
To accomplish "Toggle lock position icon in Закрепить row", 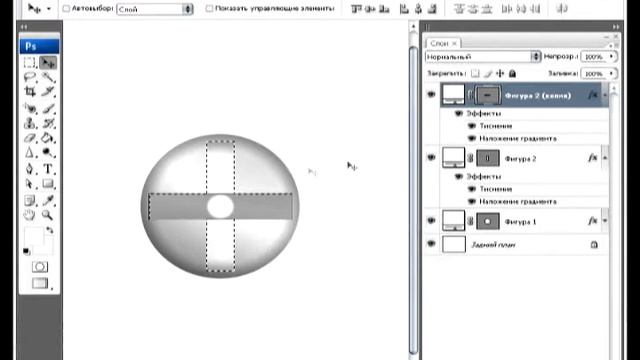I will [500, 73].
